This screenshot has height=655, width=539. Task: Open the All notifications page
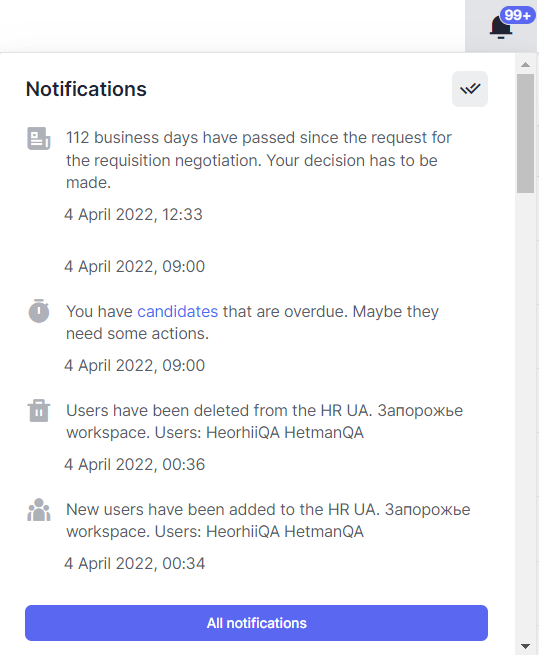click(256, 623)
